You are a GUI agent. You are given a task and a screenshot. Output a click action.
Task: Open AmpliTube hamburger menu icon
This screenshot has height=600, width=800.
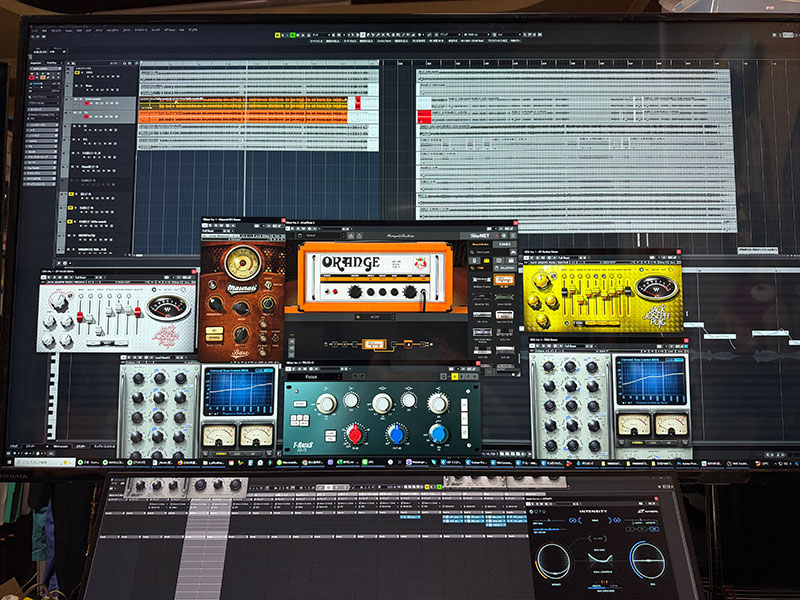tap(512, 236)
